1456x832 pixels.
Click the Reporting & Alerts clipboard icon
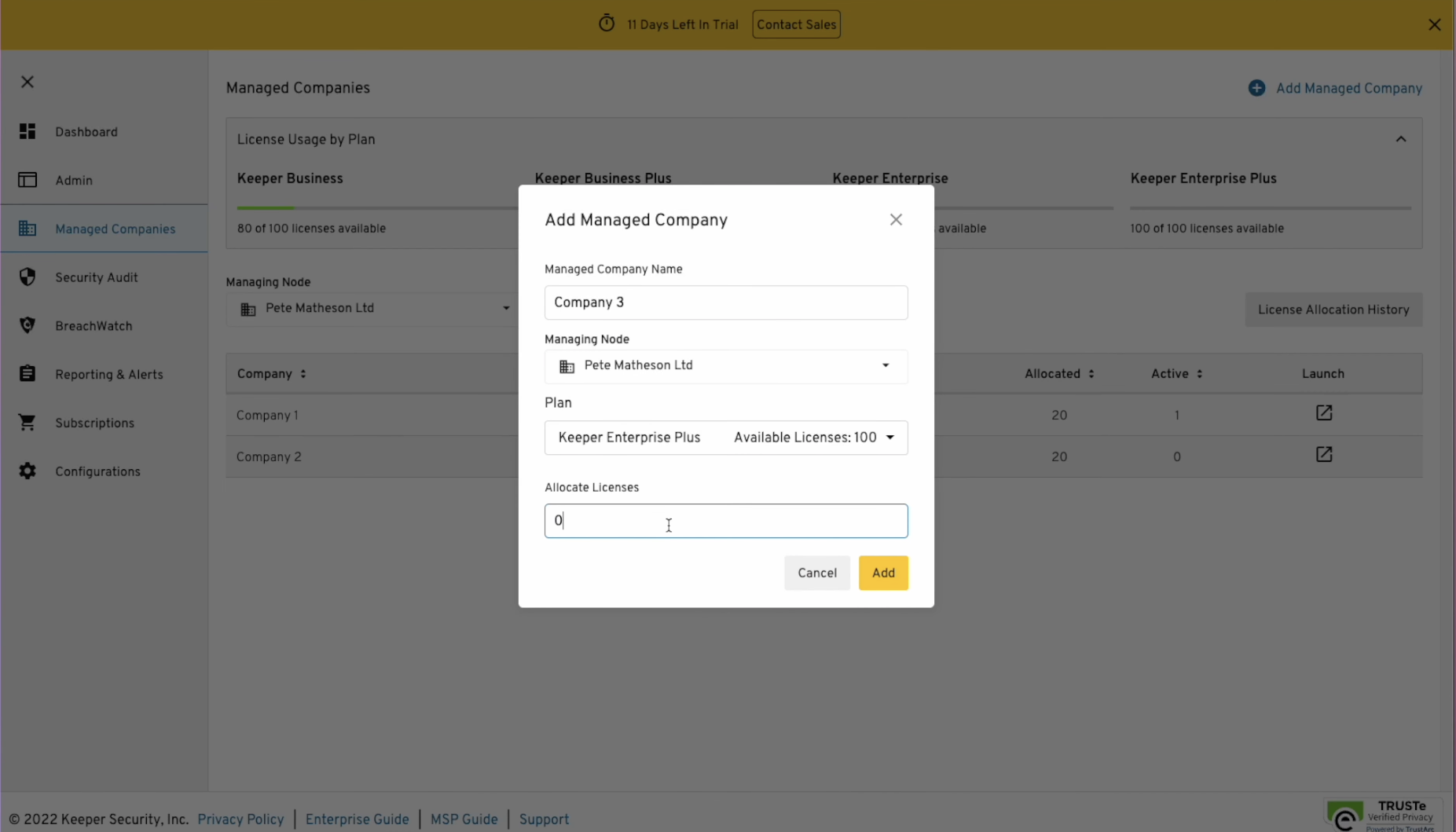[28, 374]
